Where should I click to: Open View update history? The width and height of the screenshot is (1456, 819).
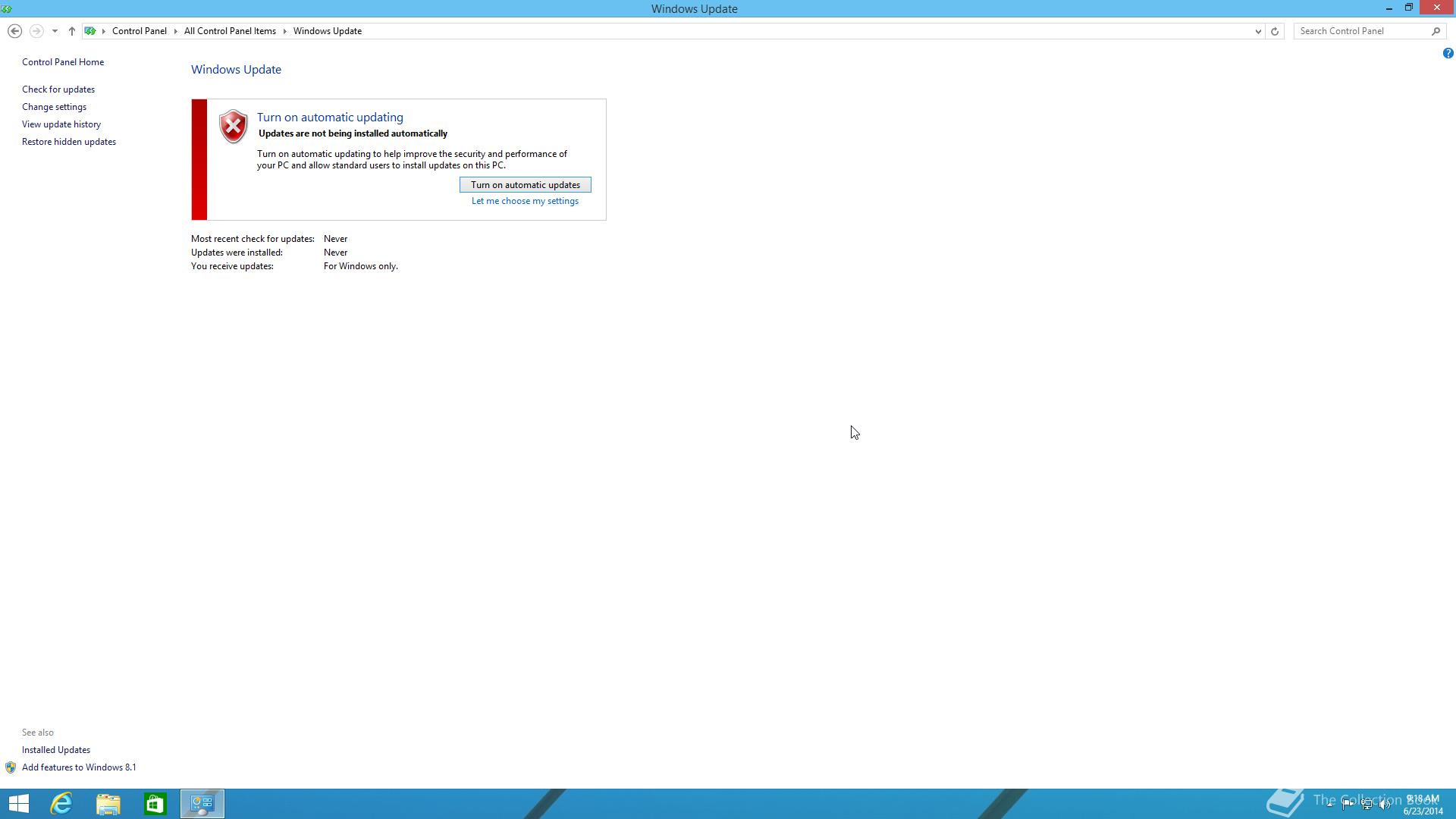pos(61,124)
